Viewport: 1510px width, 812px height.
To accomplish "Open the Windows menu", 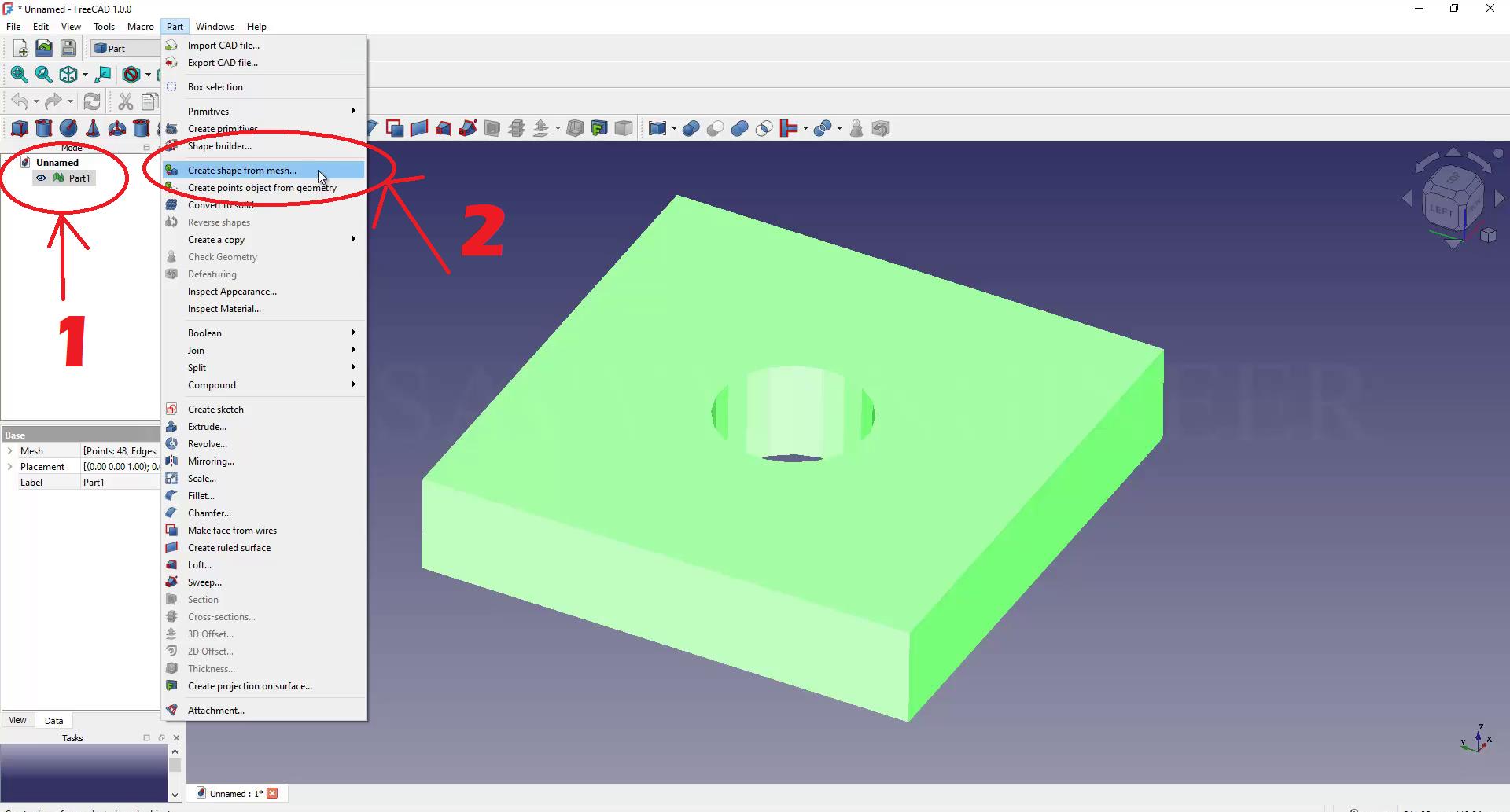I will [x=215, y=27].
